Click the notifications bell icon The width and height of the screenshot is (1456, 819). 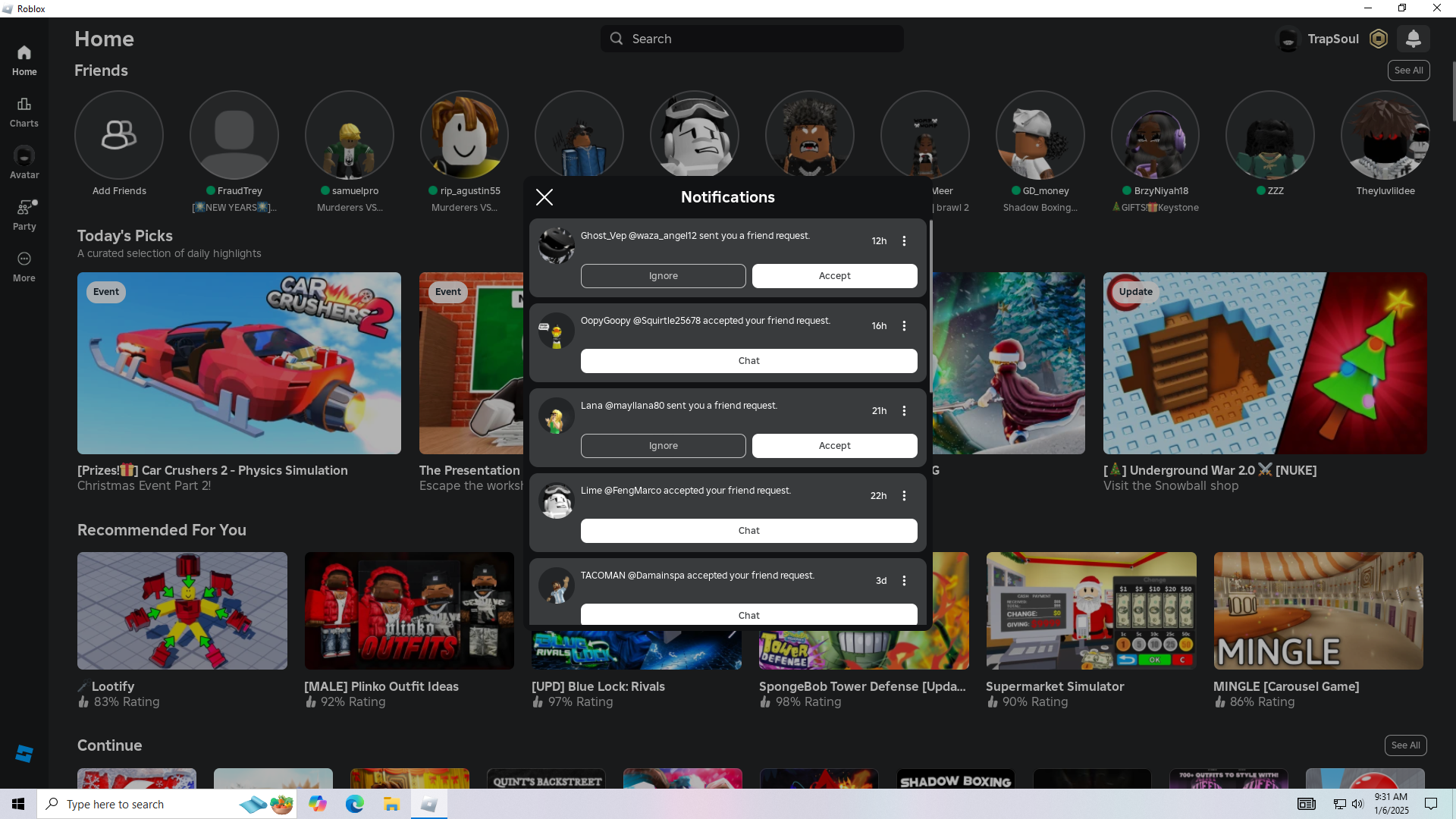coord(1413,39)
